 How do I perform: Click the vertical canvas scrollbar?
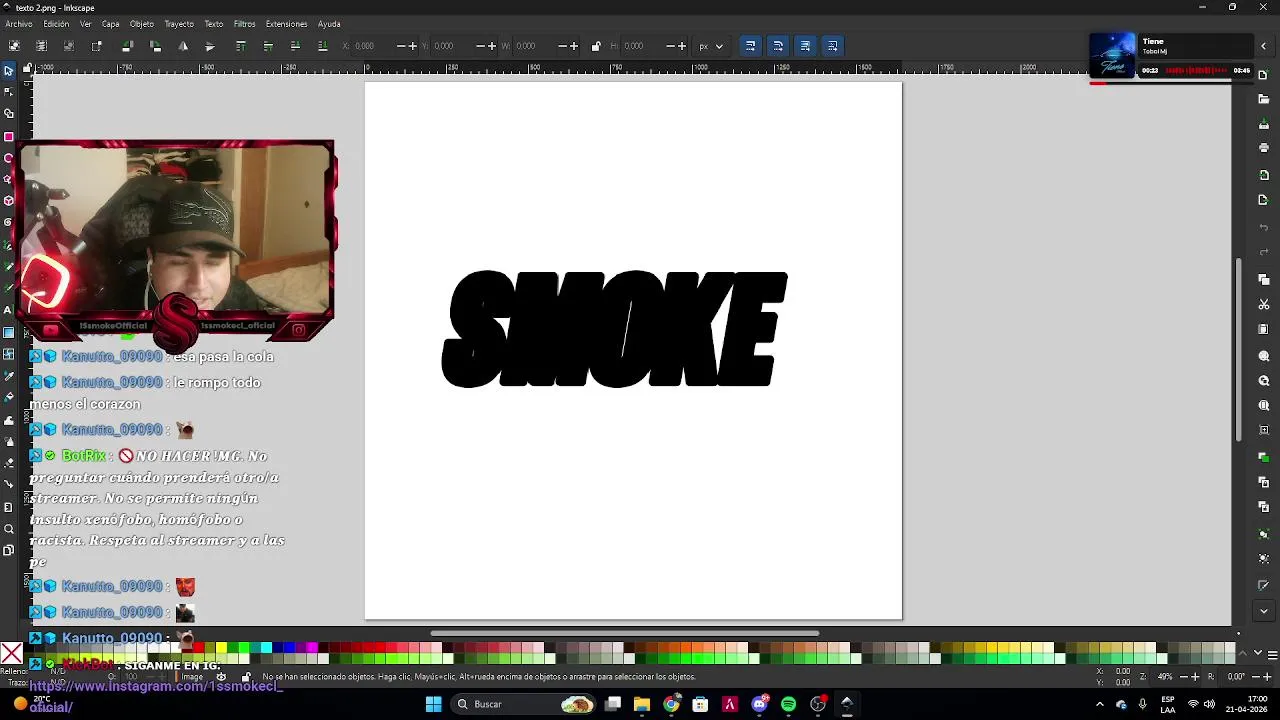1239,349
